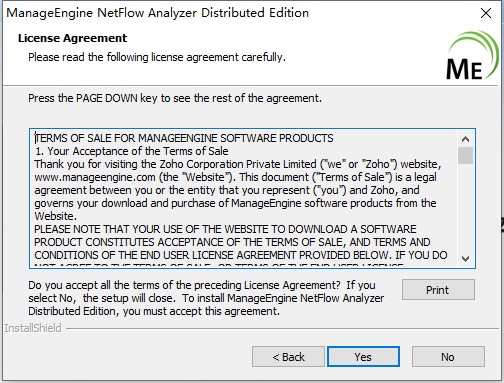504x383 pixels.
Task: Click the No button to decline
Action: 448,356
